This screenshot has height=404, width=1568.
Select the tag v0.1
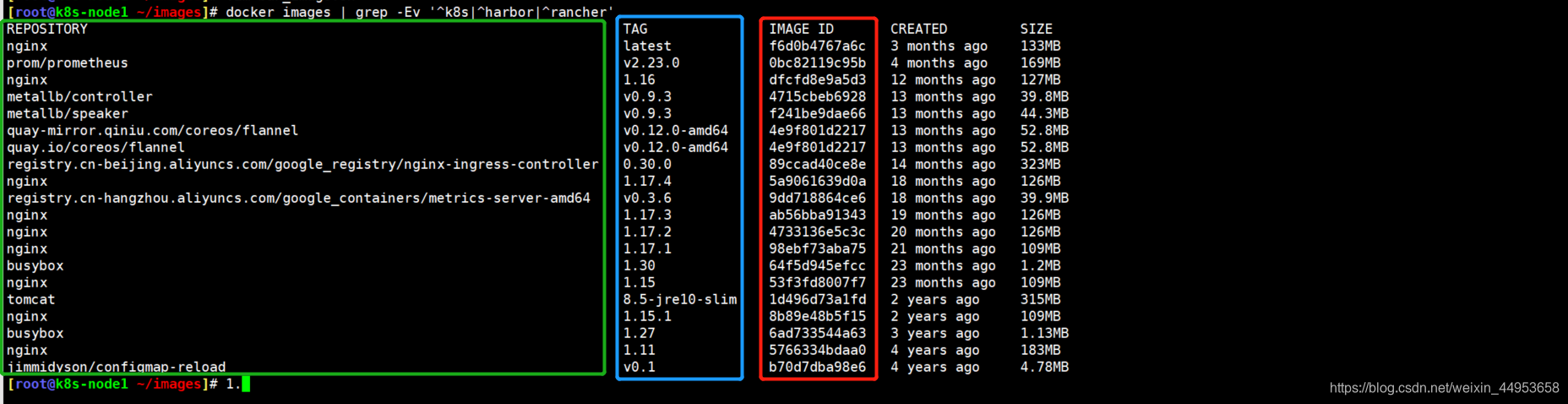pyautogui.click(x=640, y=368)
